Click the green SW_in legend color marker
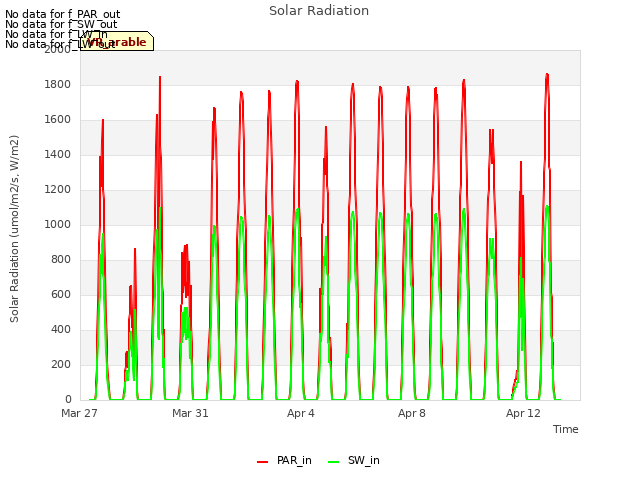Viewport: 640px width, 480px height. pos(333,462)
